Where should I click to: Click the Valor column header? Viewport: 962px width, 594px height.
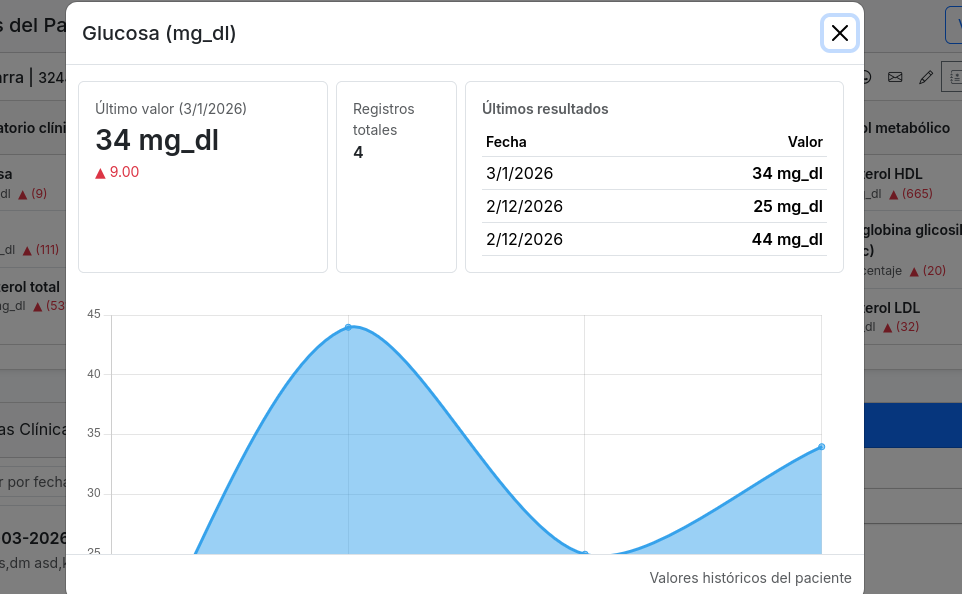(x=805, y=142)
